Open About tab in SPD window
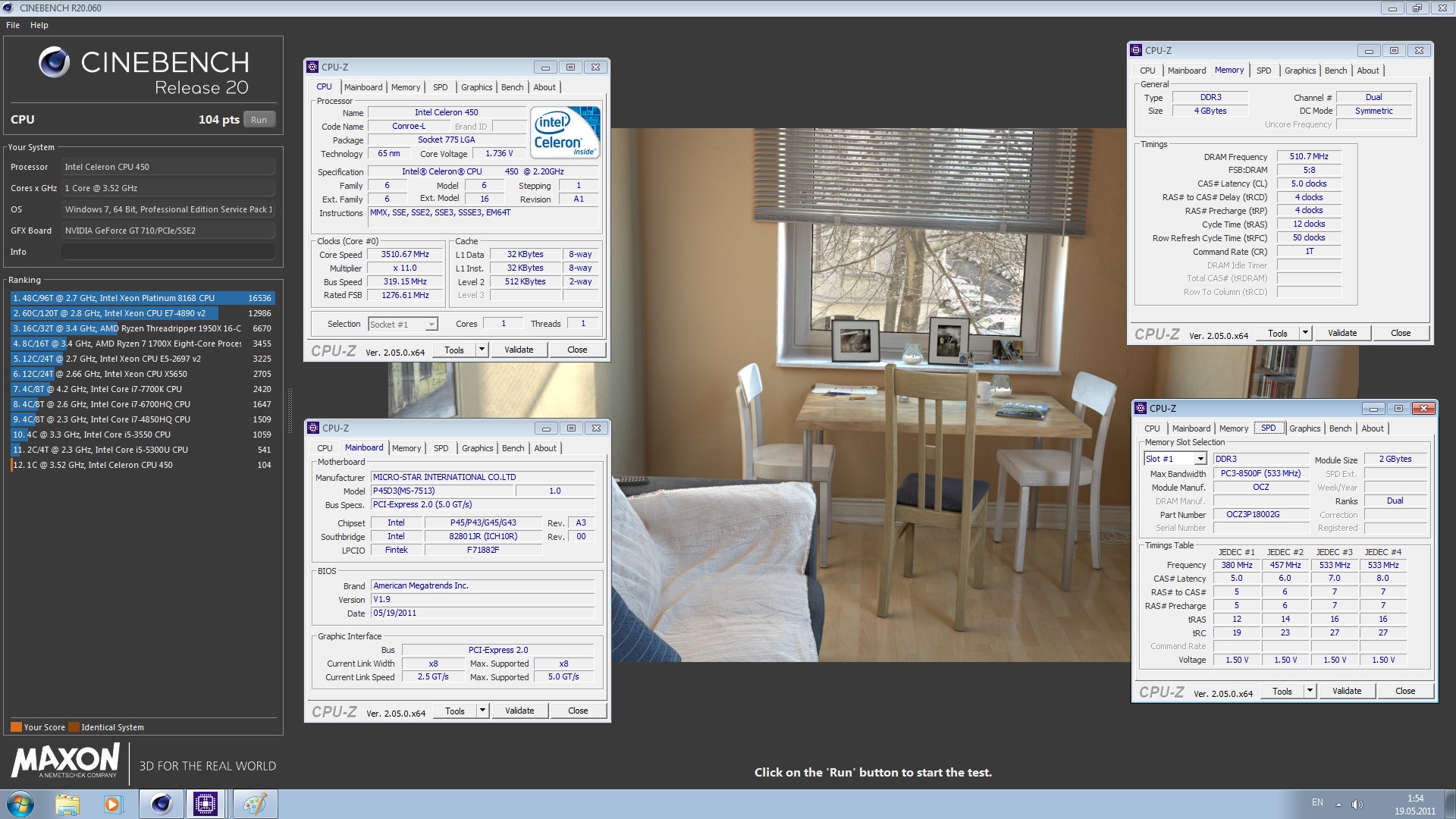 [1373, 428]
